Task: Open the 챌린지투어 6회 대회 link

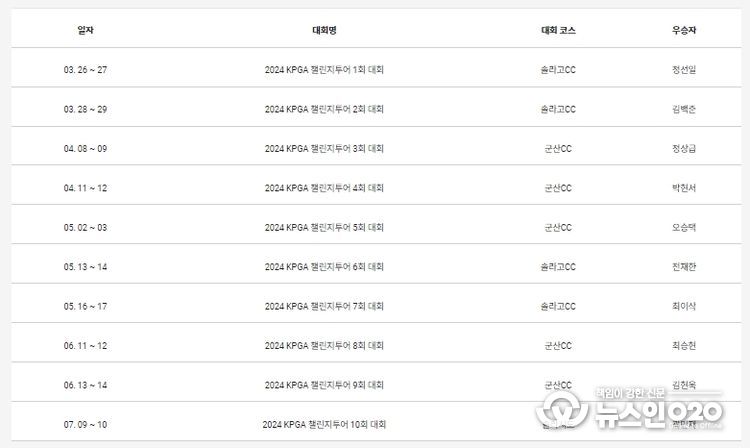Action: pos(324,267)
